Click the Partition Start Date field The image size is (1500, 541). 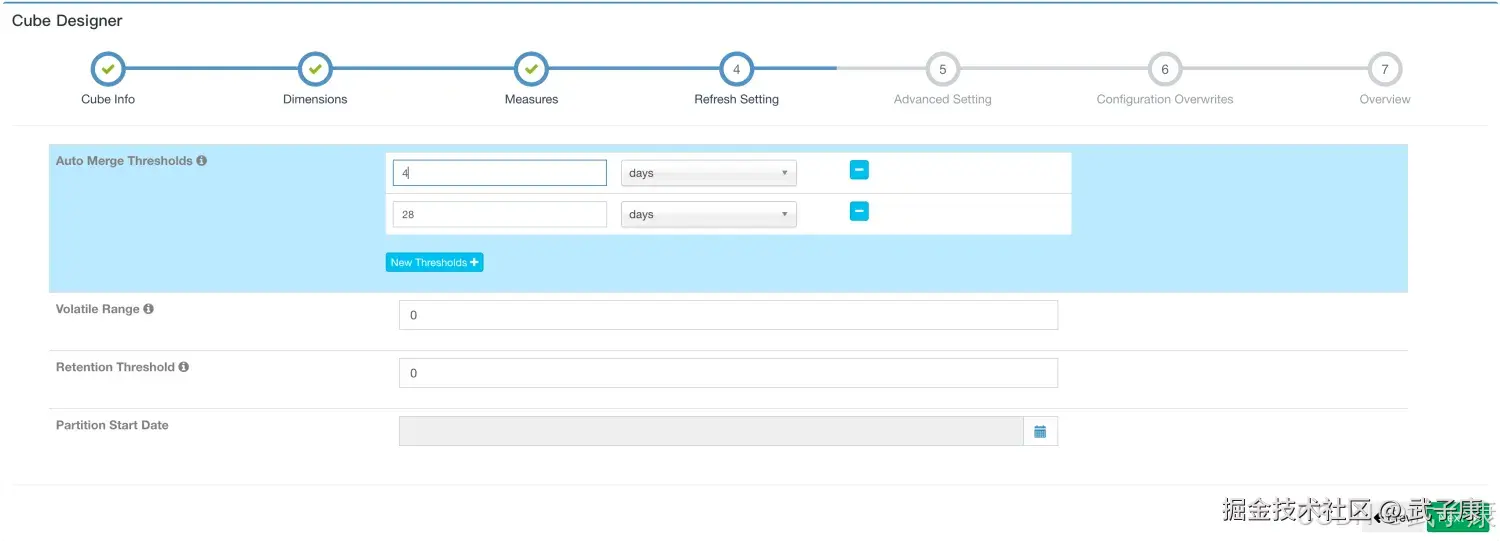coord(711,431)
